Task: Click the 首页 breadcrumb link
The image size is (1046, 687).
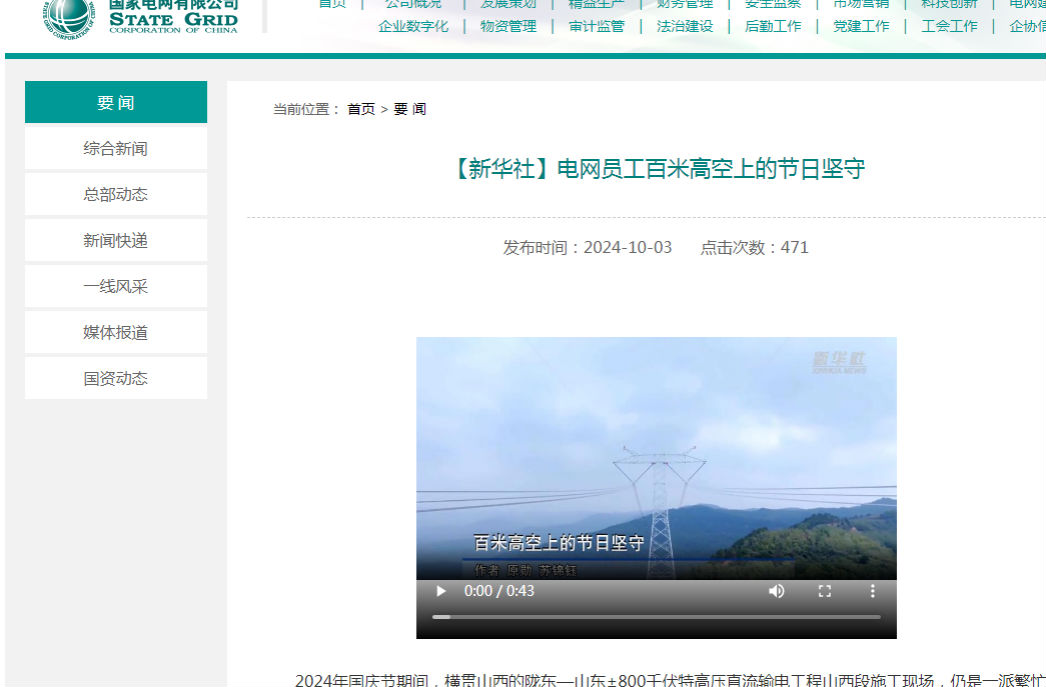Action: point(361,109)
